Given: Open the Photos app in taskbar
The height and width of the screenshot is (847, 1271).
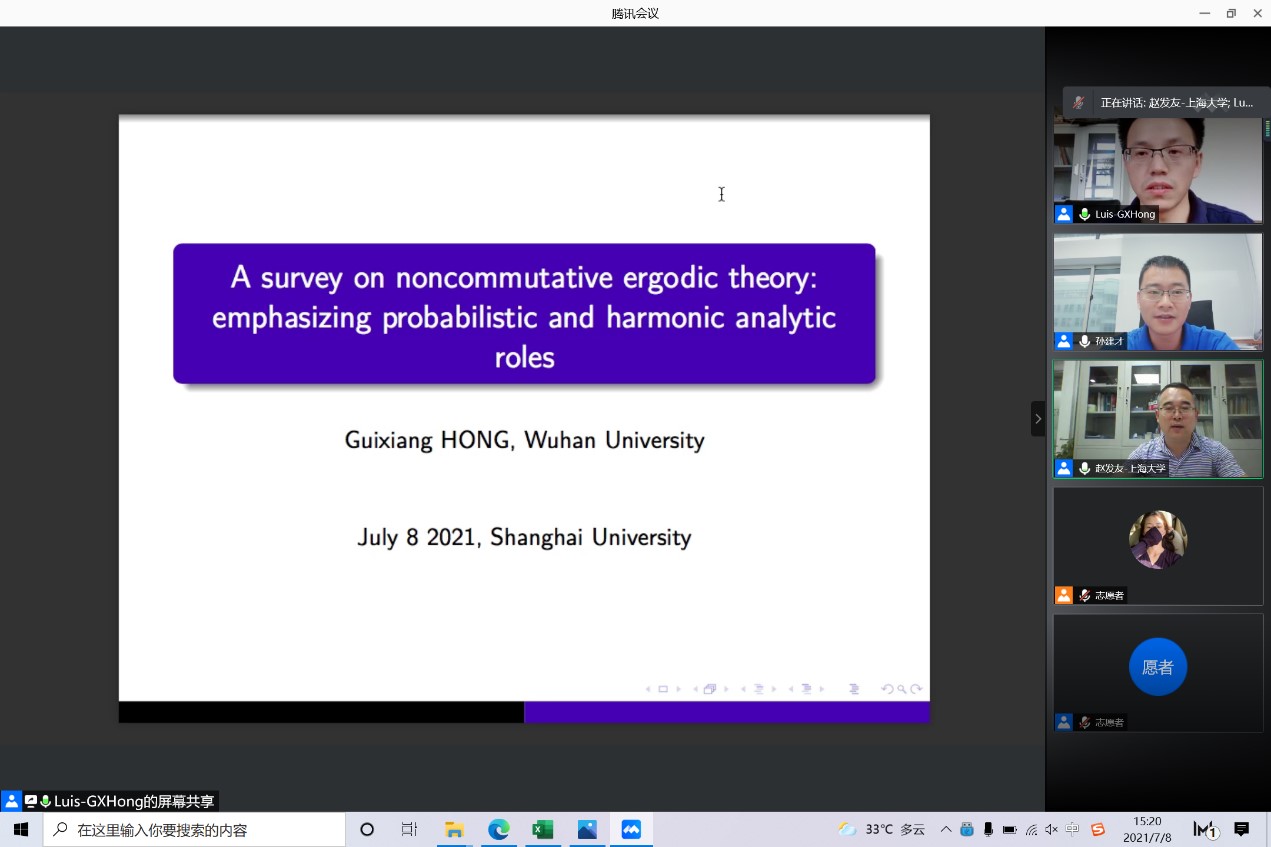Looking at the screenshot, I should point(587,829).
